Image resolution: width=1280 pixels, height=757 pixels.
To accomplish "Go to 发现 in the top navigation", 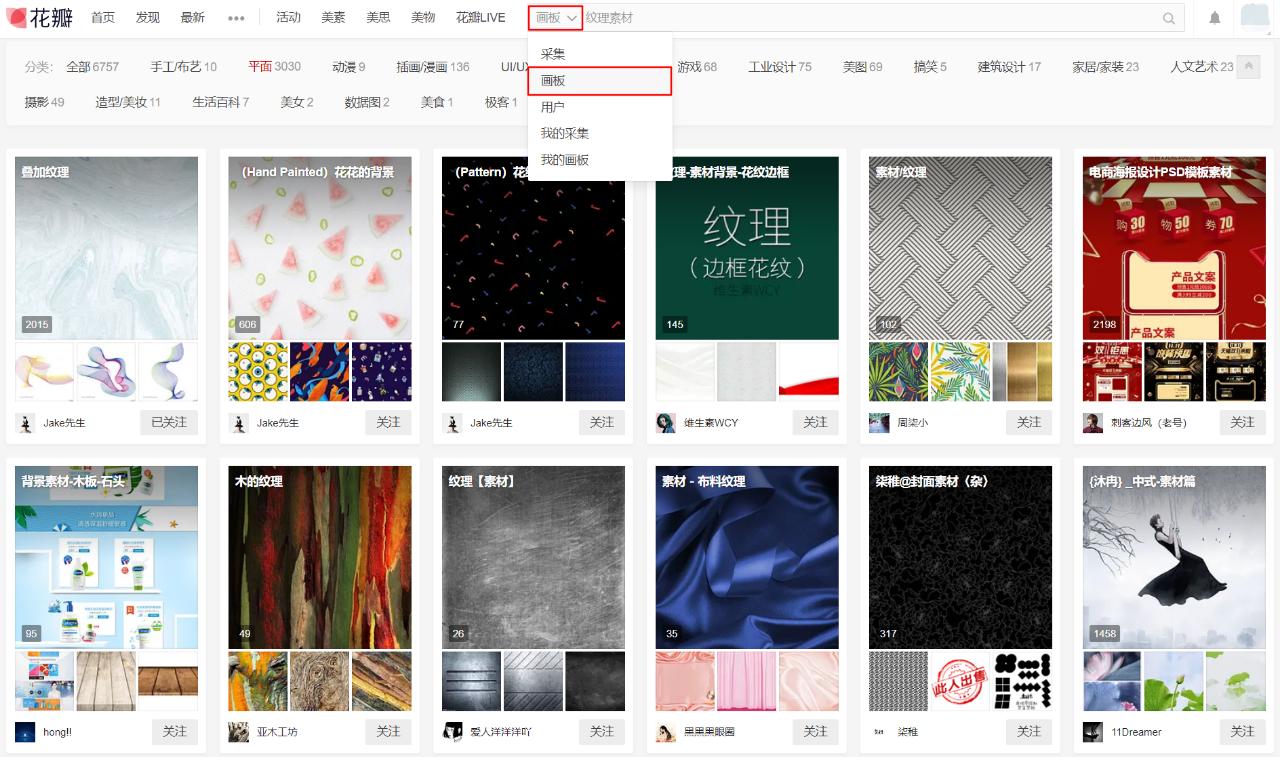I will point(147,17).
